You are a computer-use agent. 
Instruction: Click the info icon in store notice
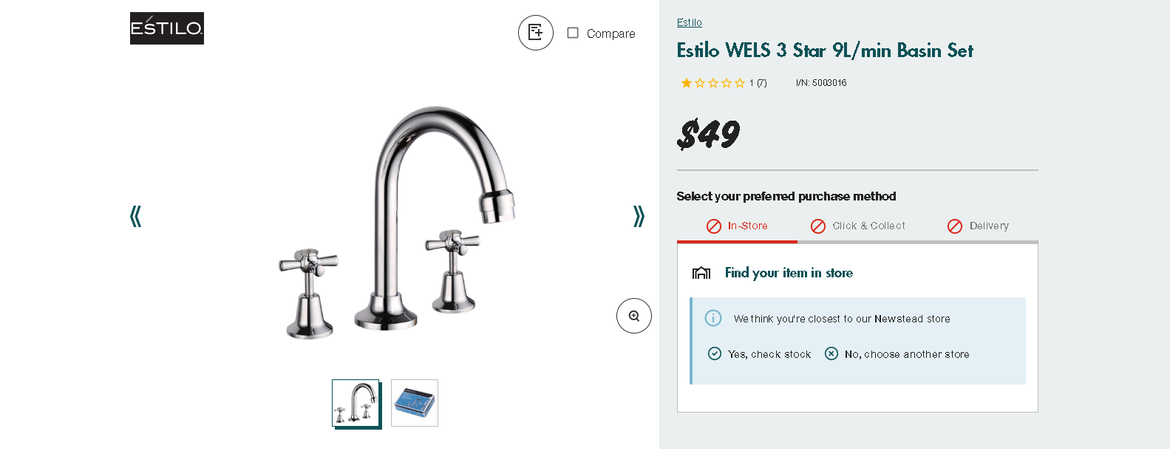pos(713,318)
